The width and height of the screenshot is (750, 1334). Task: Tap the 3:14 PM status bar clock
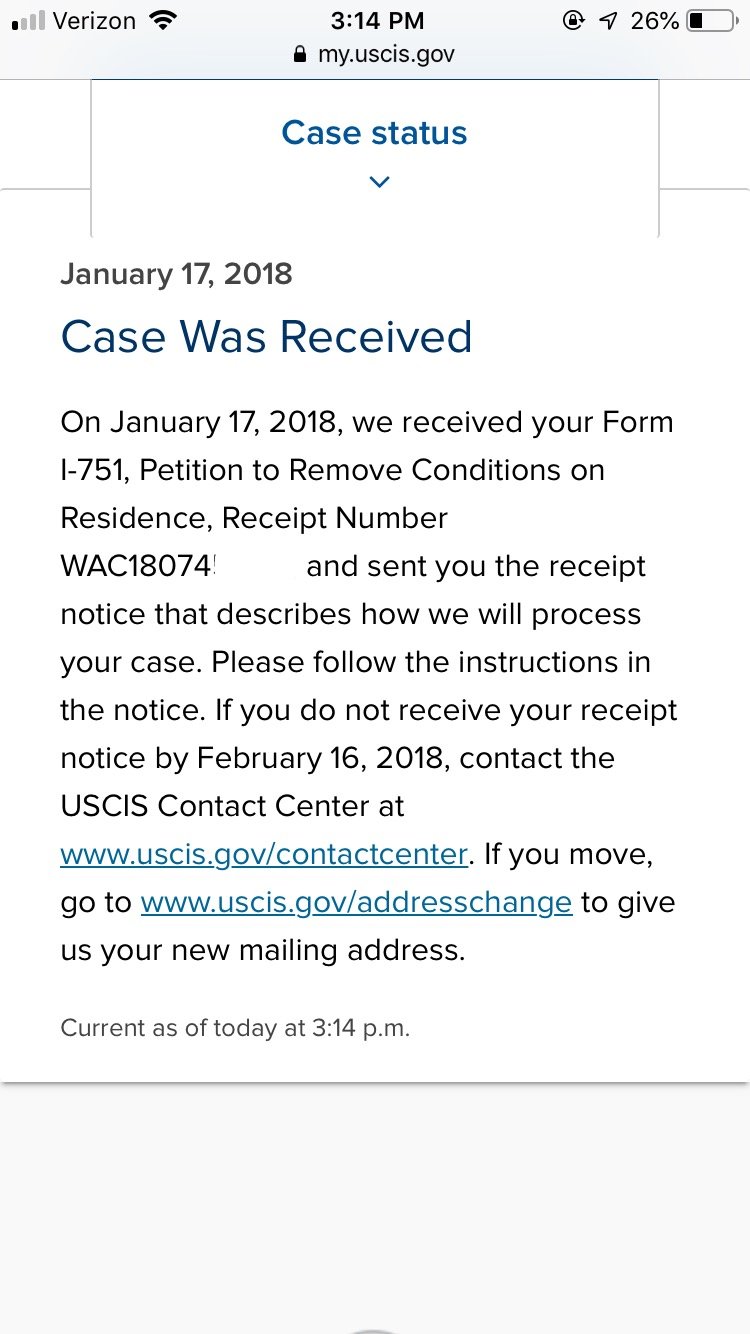tap(377, 20)
